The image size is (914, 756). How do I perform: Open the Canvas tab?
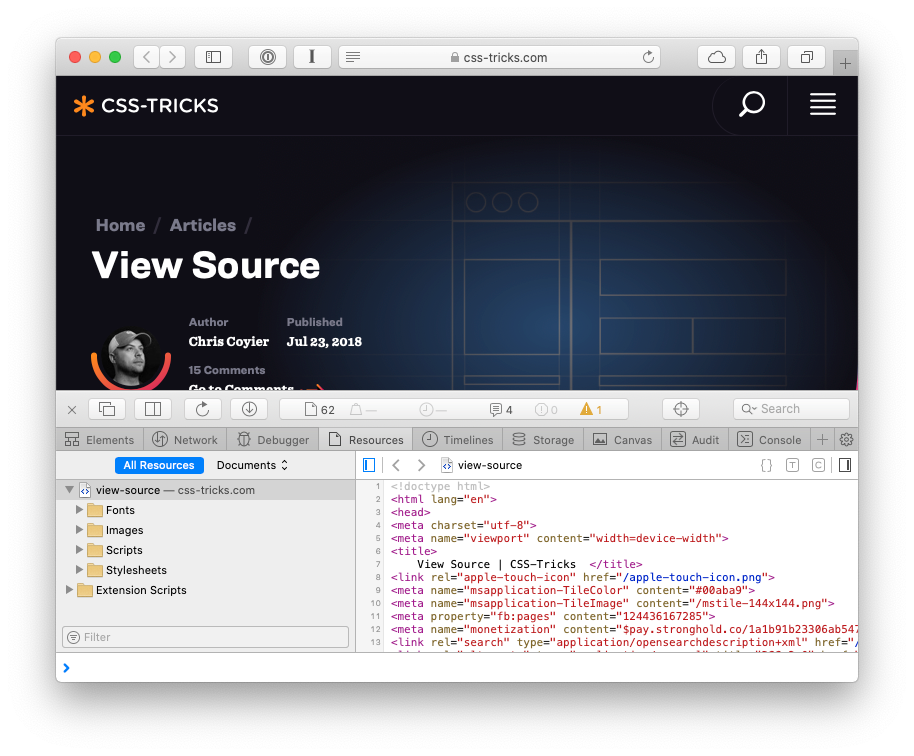point(623,439)
